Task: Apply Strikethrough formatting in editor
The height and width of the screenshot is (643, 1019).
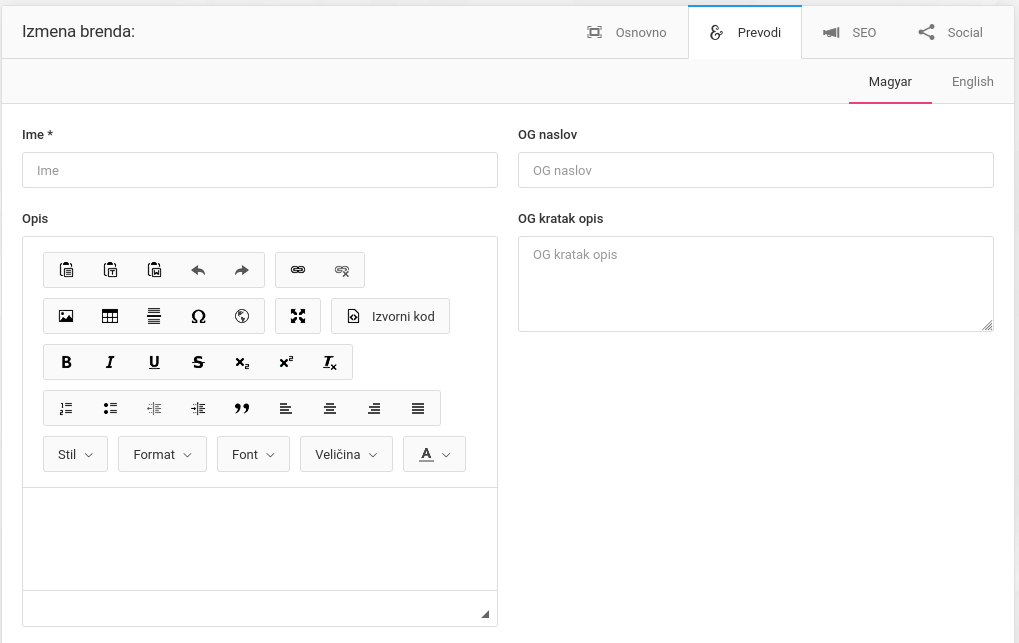Action: [x=198, y=362]
